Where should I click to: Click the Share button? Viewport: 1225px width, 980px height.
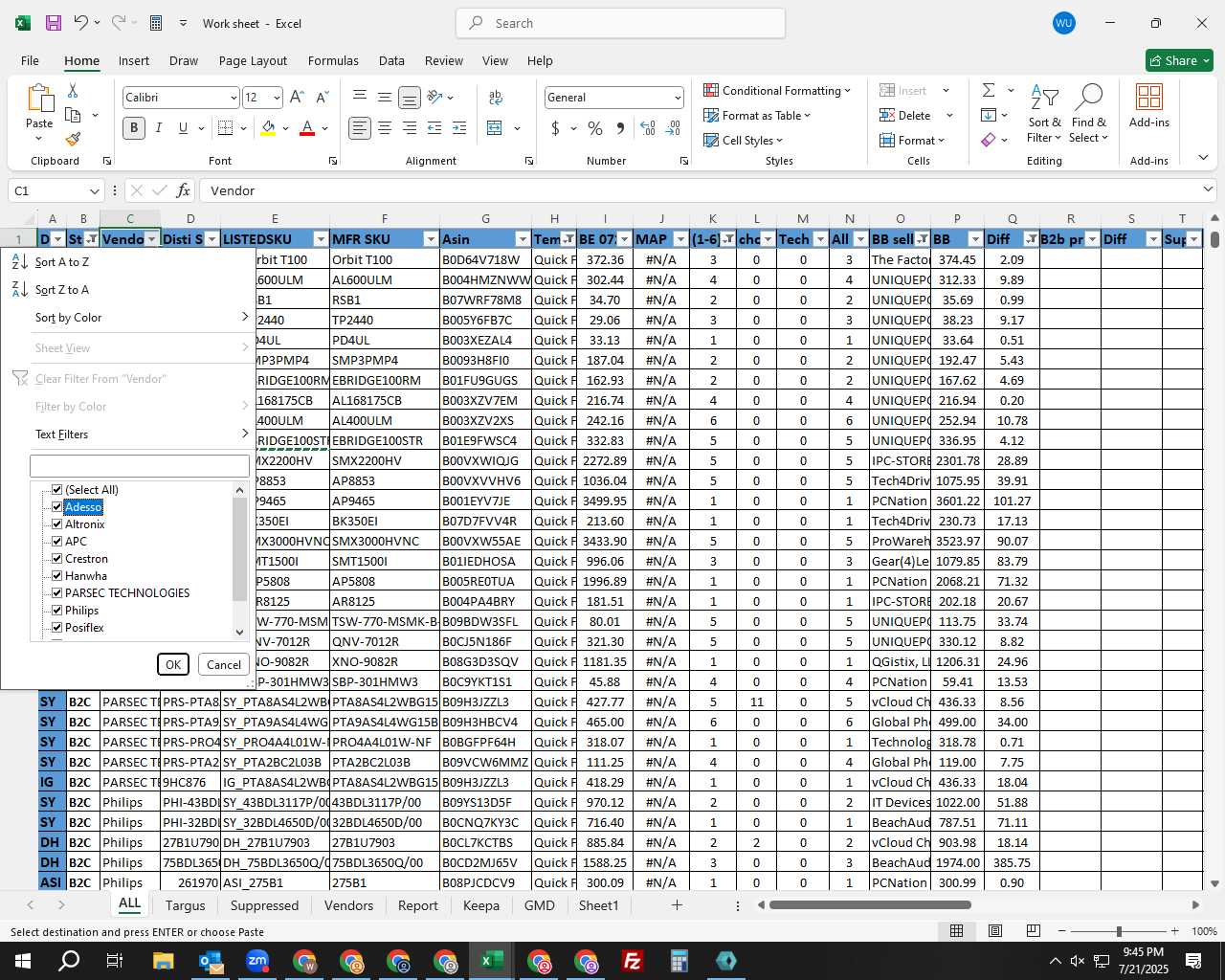(x=1180, y=60)
